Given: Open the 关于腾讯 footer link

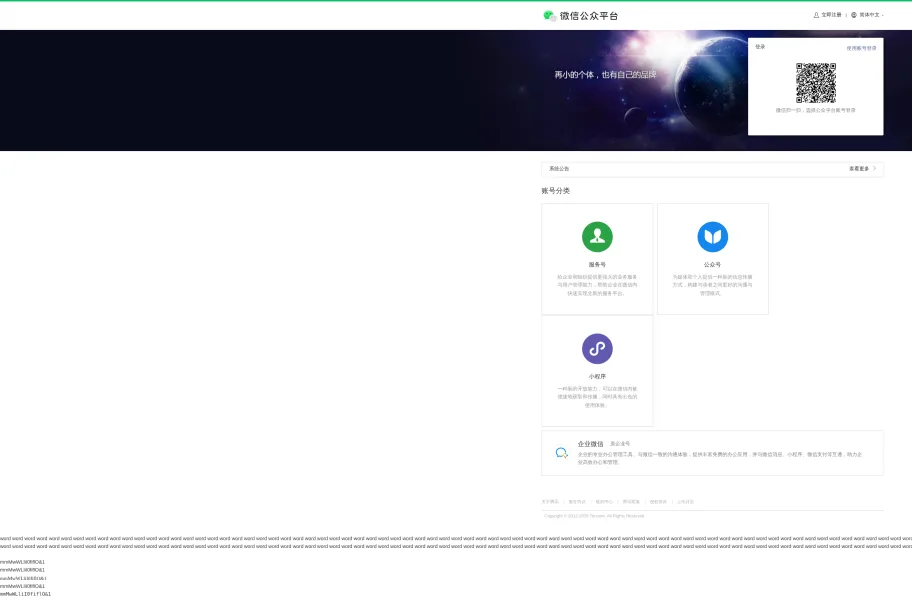Looking at the screenshot, I should (550, 502).
